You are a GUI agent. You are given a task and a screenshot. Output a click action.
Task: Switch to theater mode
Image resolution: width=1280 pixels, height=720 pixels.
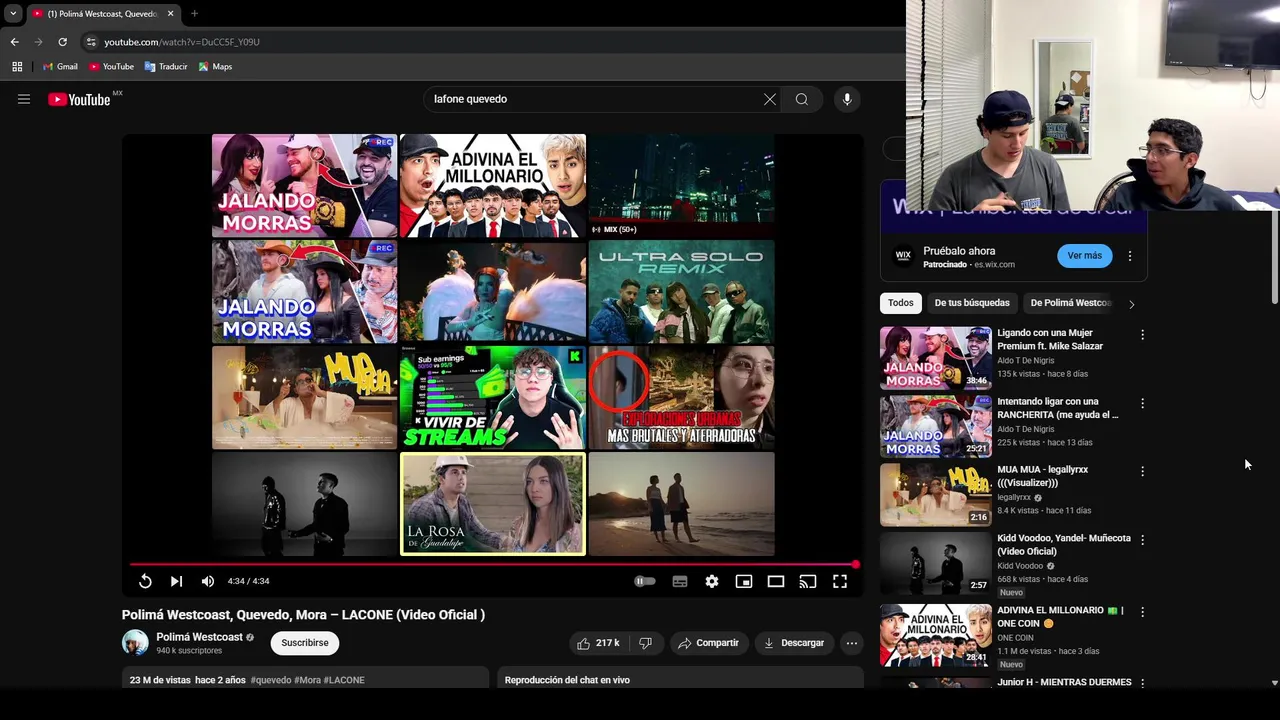tap(776, 581)
